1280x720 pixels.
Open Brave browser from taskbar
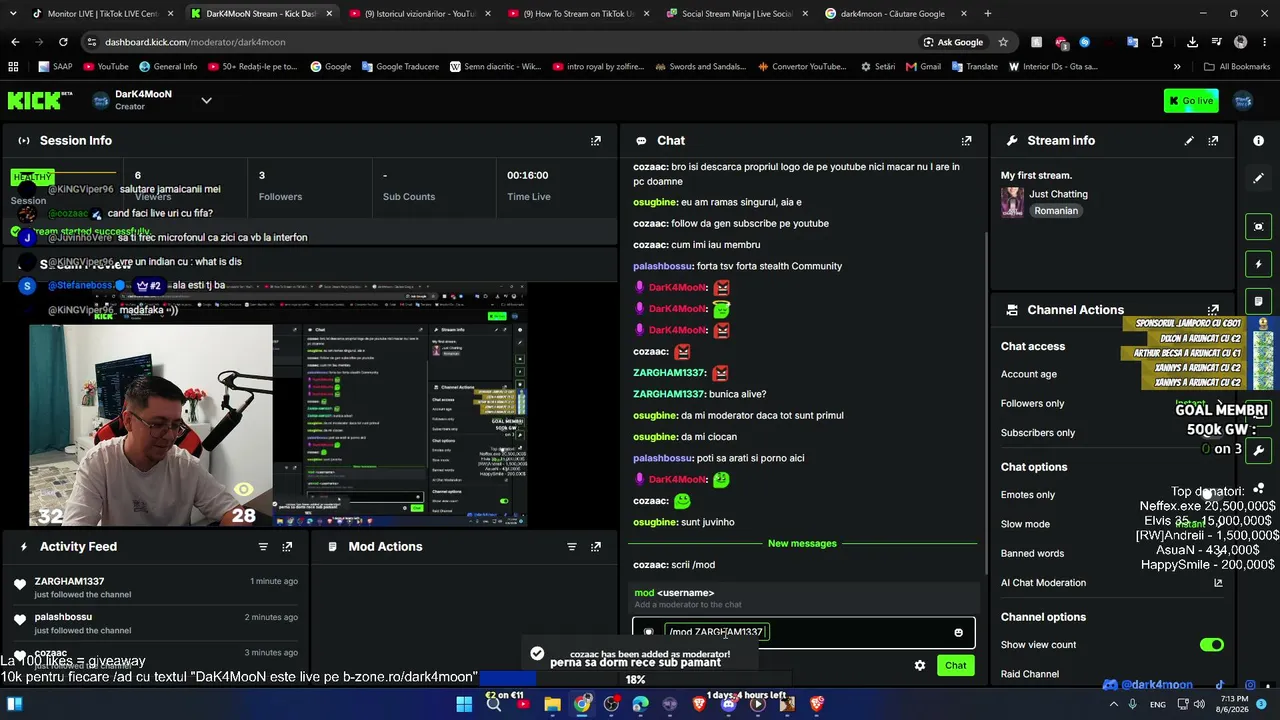pos(699,704)
